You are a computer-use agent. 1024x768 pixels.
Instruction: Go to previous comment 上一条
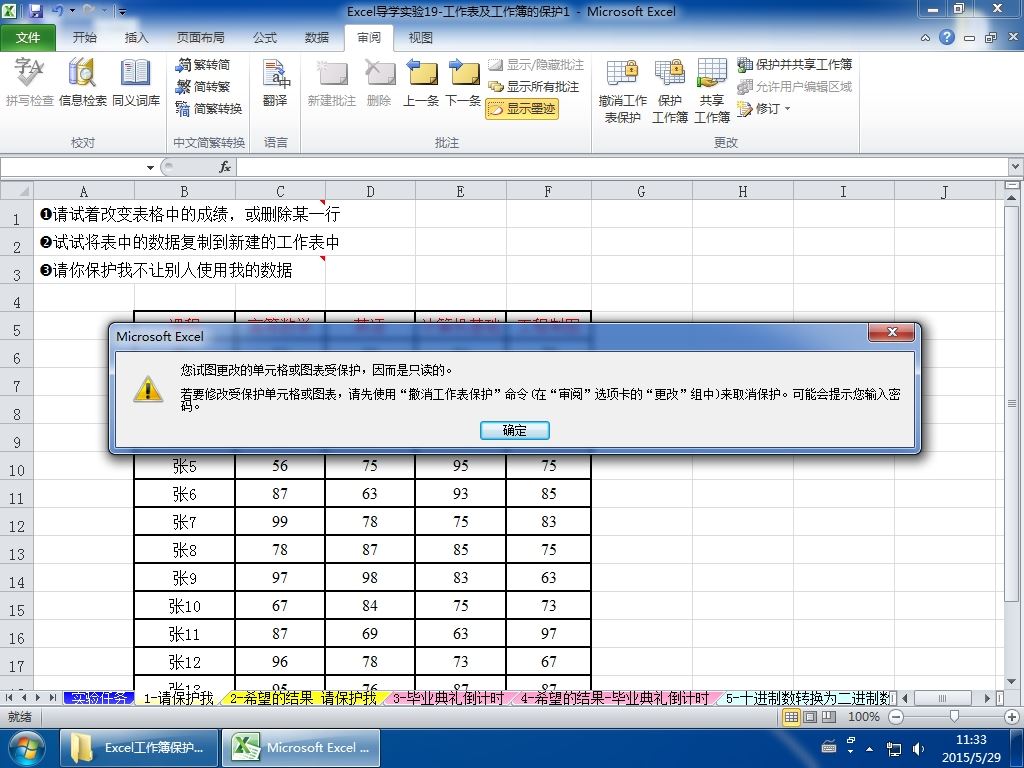[421, 82]
